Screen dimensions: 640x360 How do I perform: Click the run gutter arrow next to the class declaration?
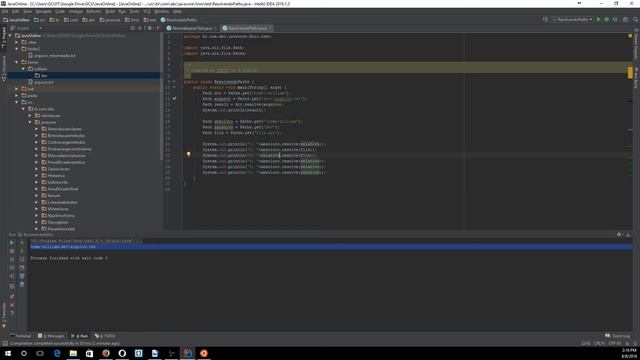(x=174, y=82)
